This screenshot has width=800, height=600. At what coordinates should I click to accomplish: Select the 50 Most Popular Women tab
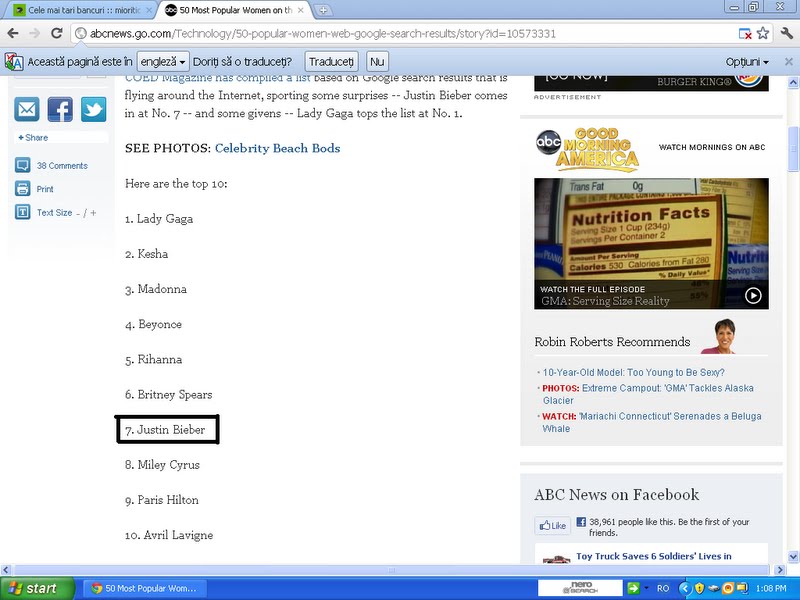(235, 10)
